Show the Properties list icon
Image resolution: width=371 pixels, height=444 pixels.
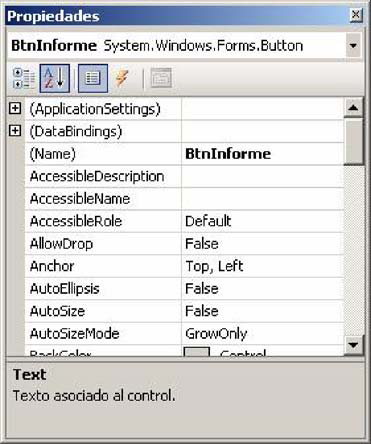pyautogui.click(x=93, y=78)
